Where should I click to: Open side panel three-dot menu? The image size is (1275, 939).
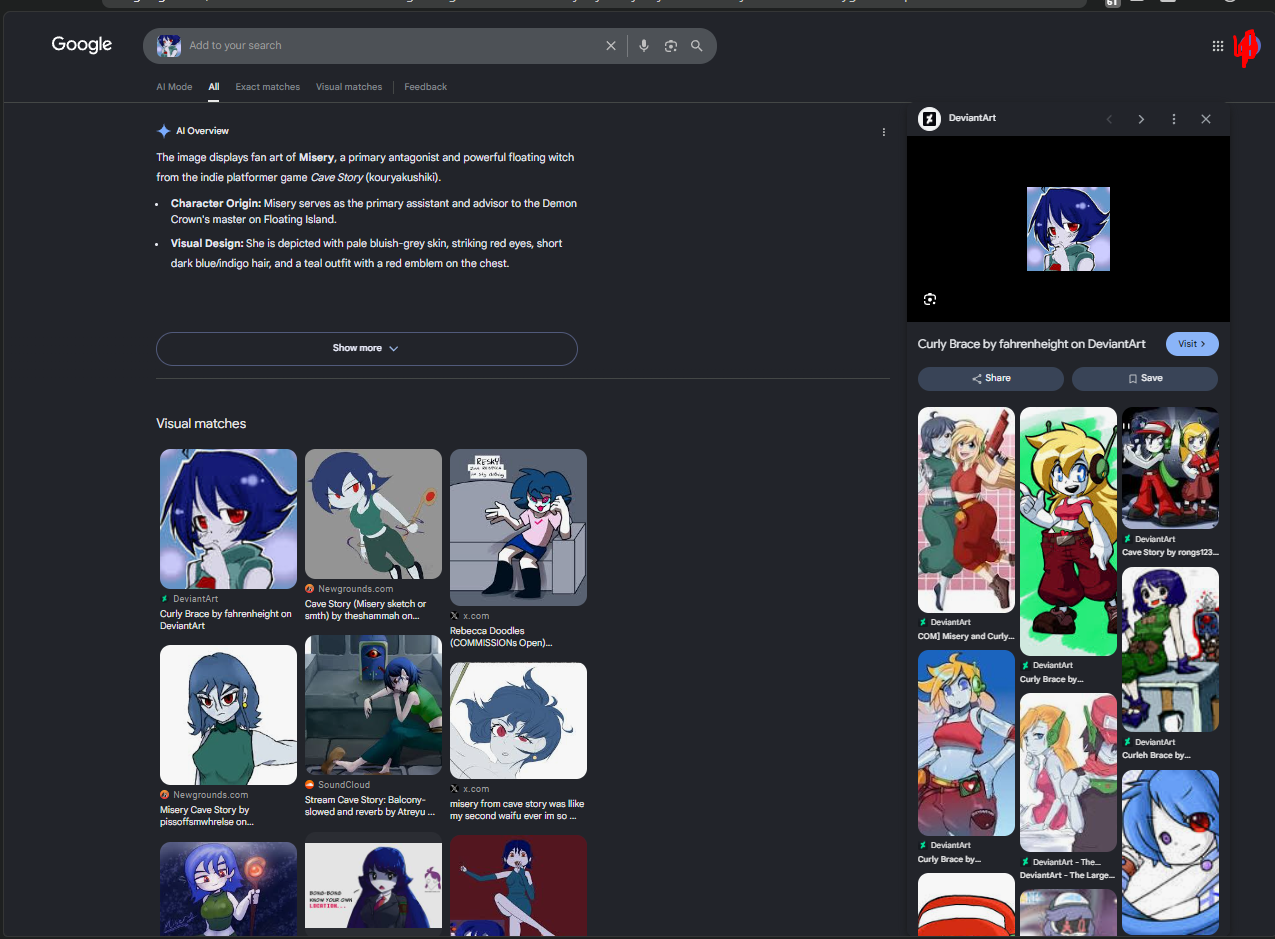coord(1174,119)
